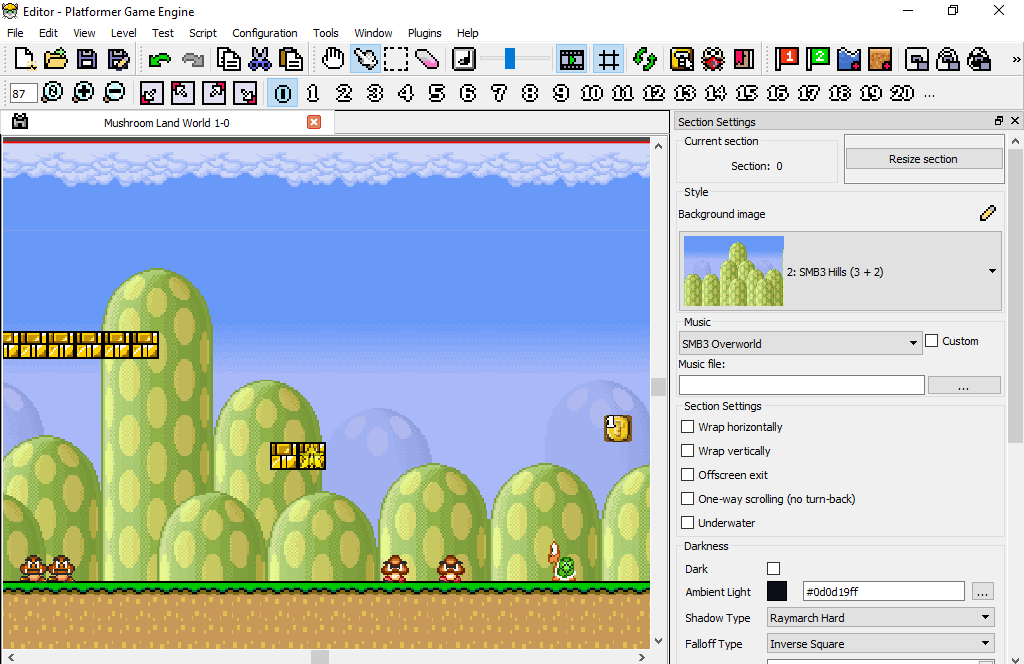Viewport: 1024px width, 664px height.
Task: Switch to section 5 button
Action: (x=437, y=93)
